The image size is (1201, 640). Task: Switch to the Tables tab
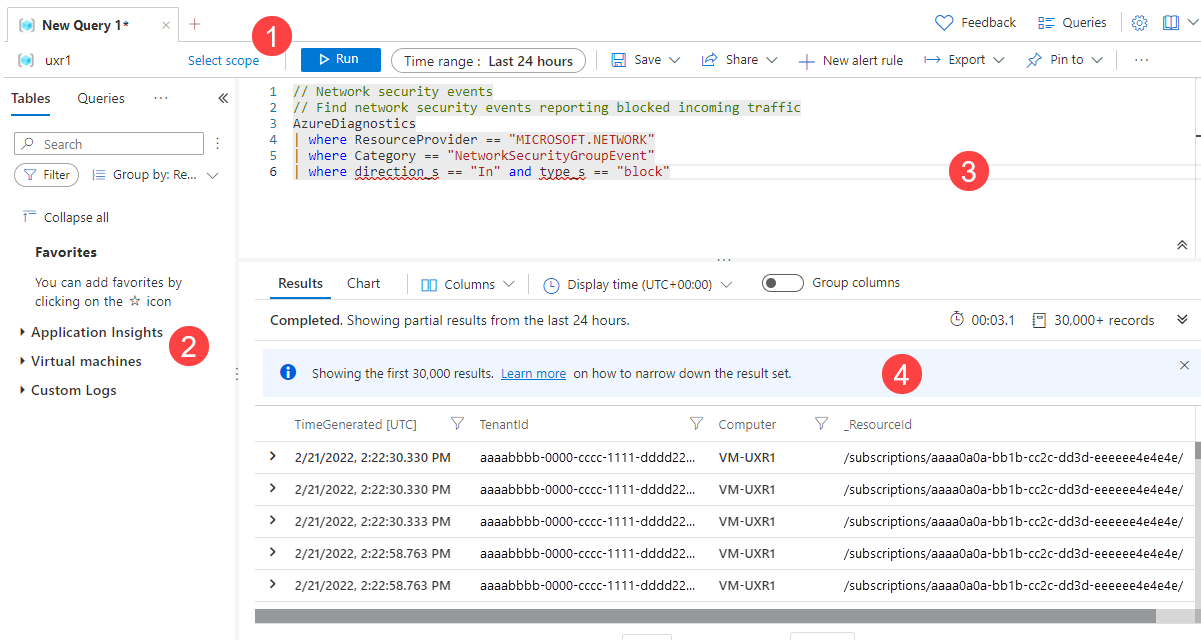(31, 98)
